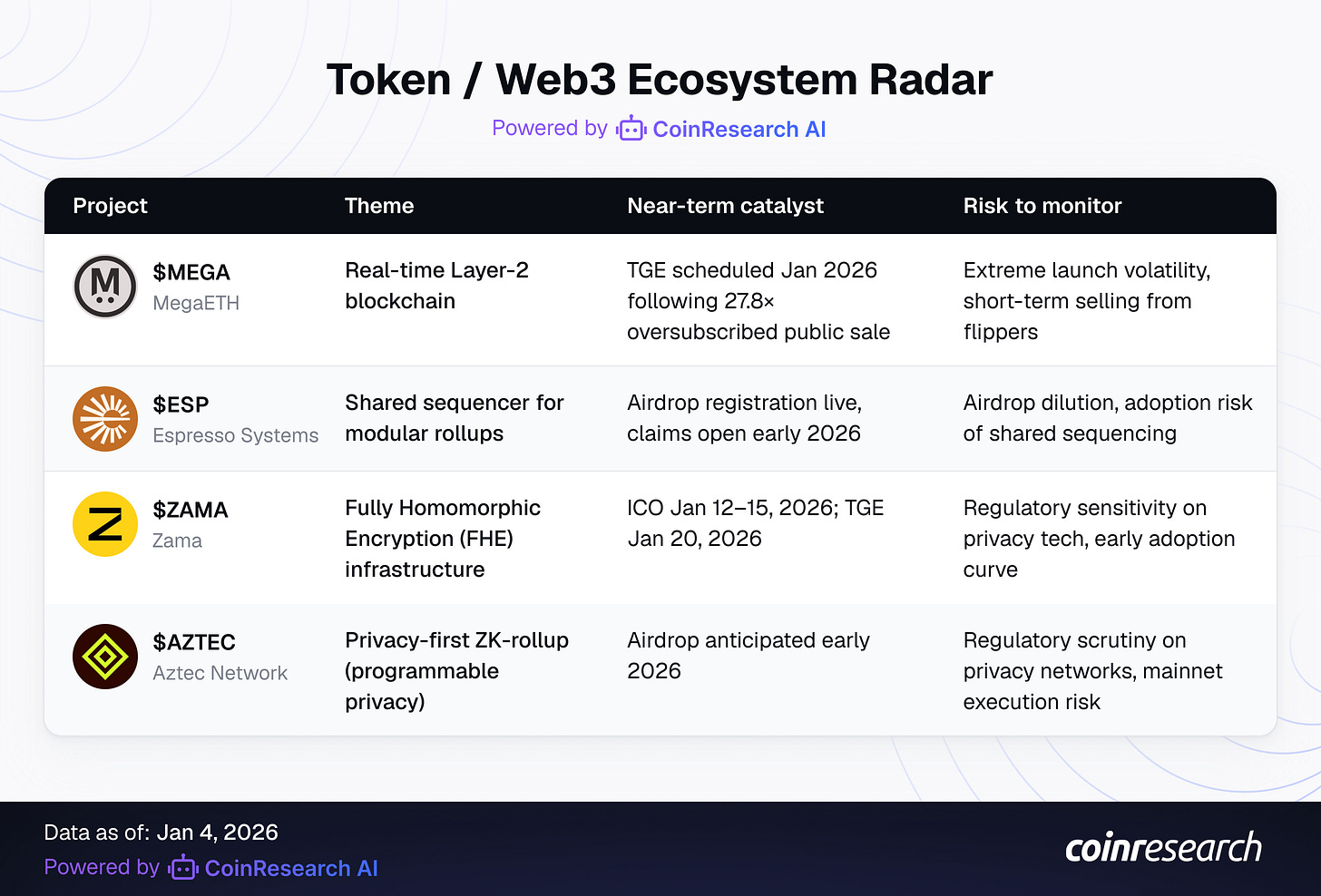The width and height of the screenshot is (1321, 896).
Task: Click the Airdrop dilution risk cell
Action: [1108, 418]
